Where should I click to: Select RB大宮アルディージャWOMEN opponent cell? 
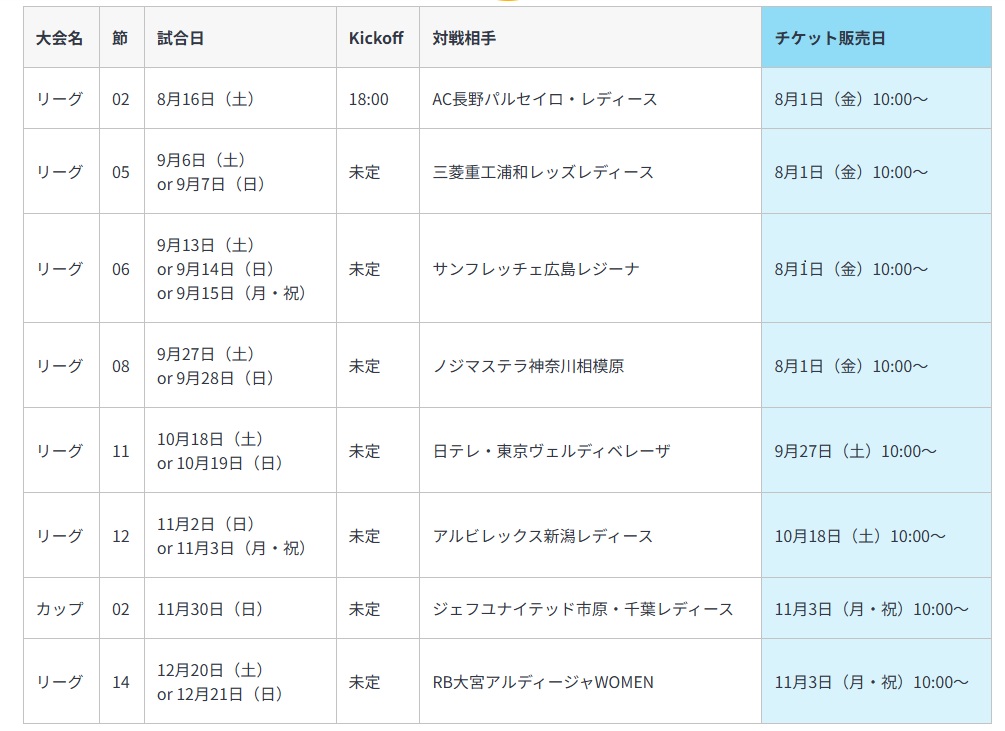[x=543, y=682]
